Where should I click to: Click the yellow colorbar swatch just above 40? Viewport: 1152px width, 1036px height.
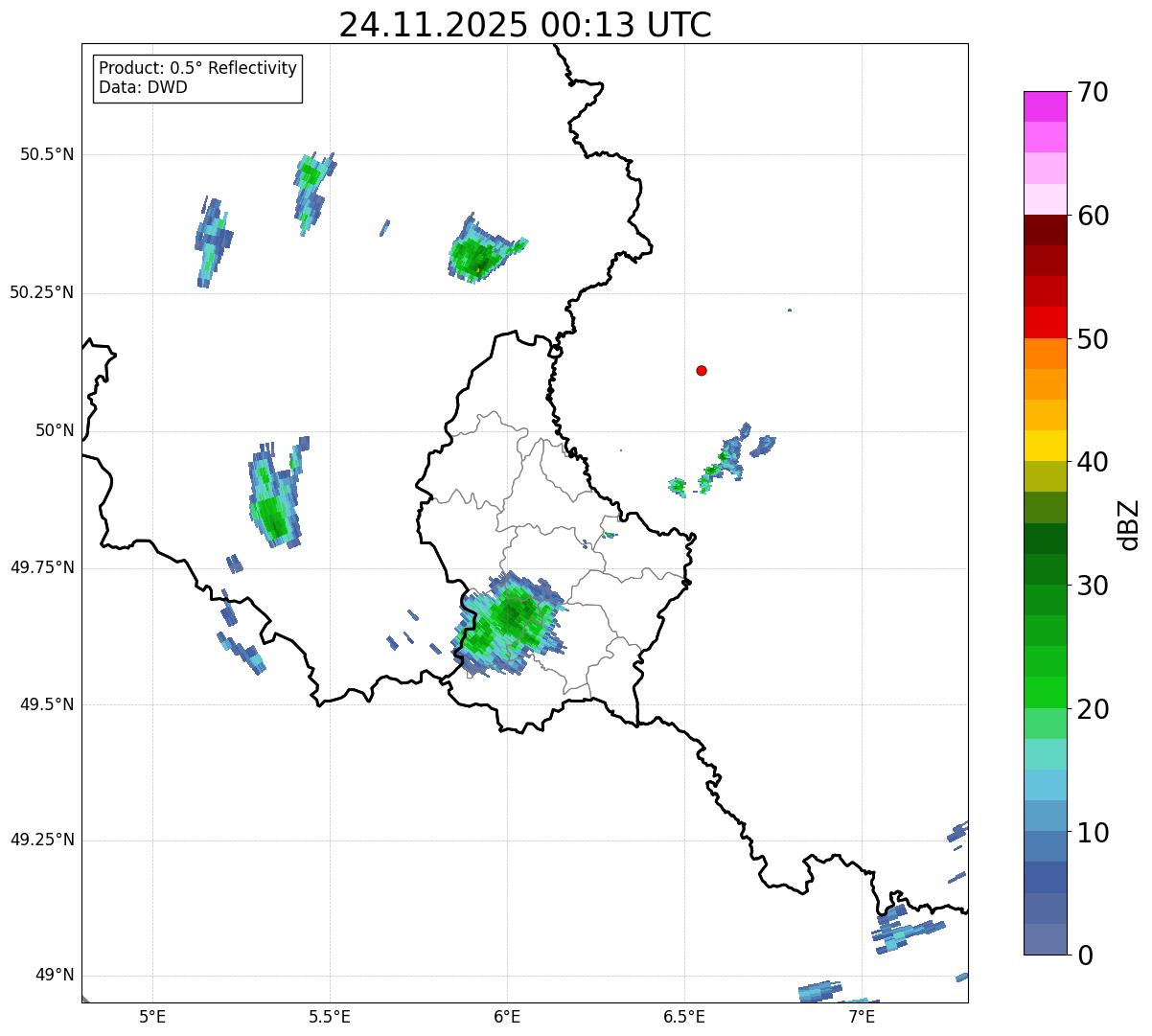tap(1046, 446)
